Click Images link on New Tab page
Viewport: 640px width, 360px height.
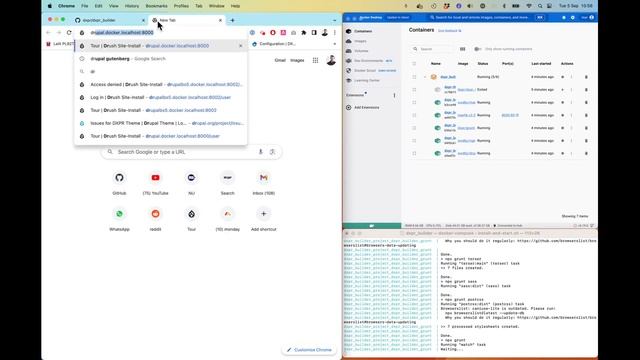(x=297, y=60)
